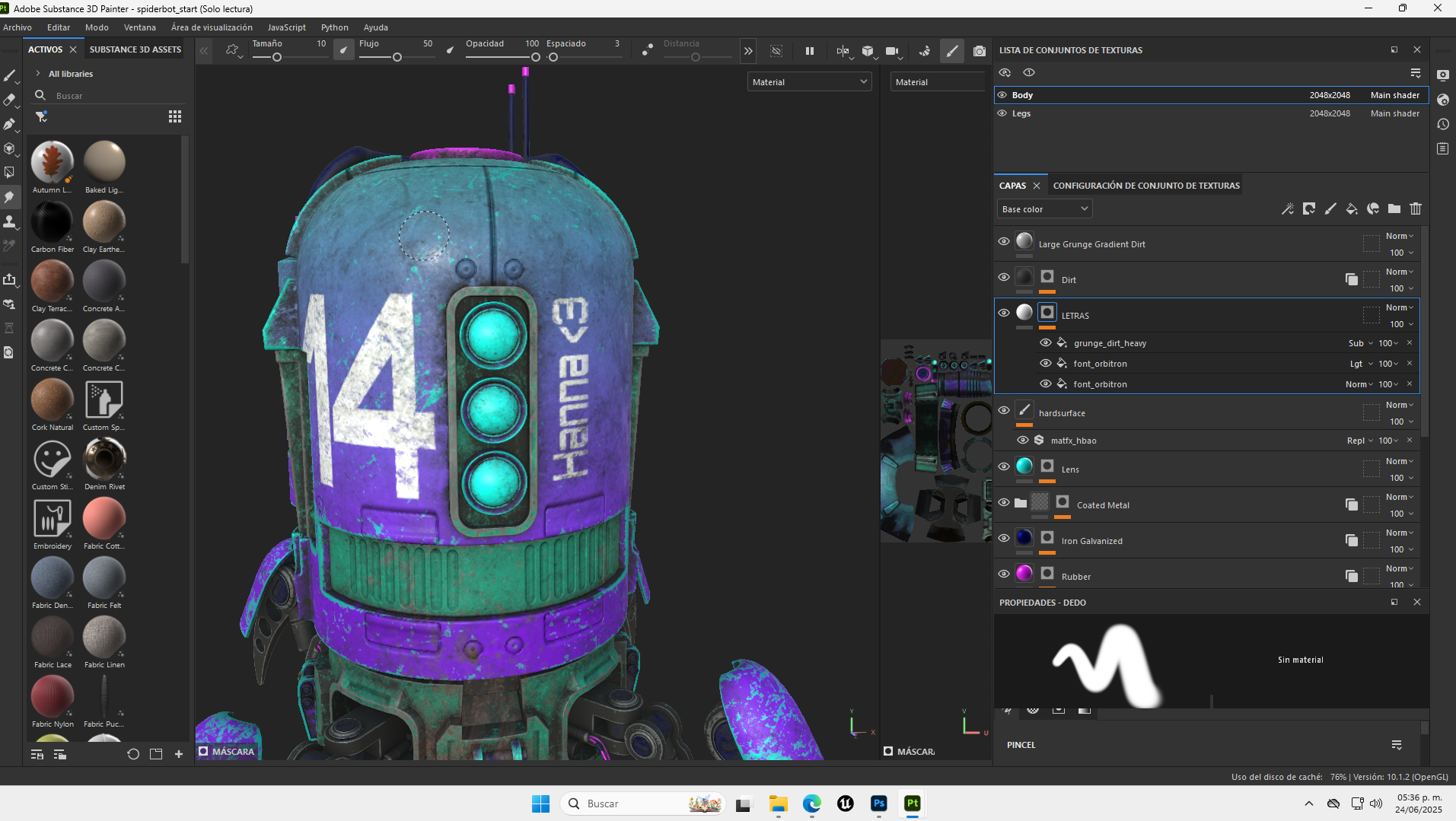Screen dimensions: 1456x821
Task: Hide the Lens layer
Action: coord(1004,466)
